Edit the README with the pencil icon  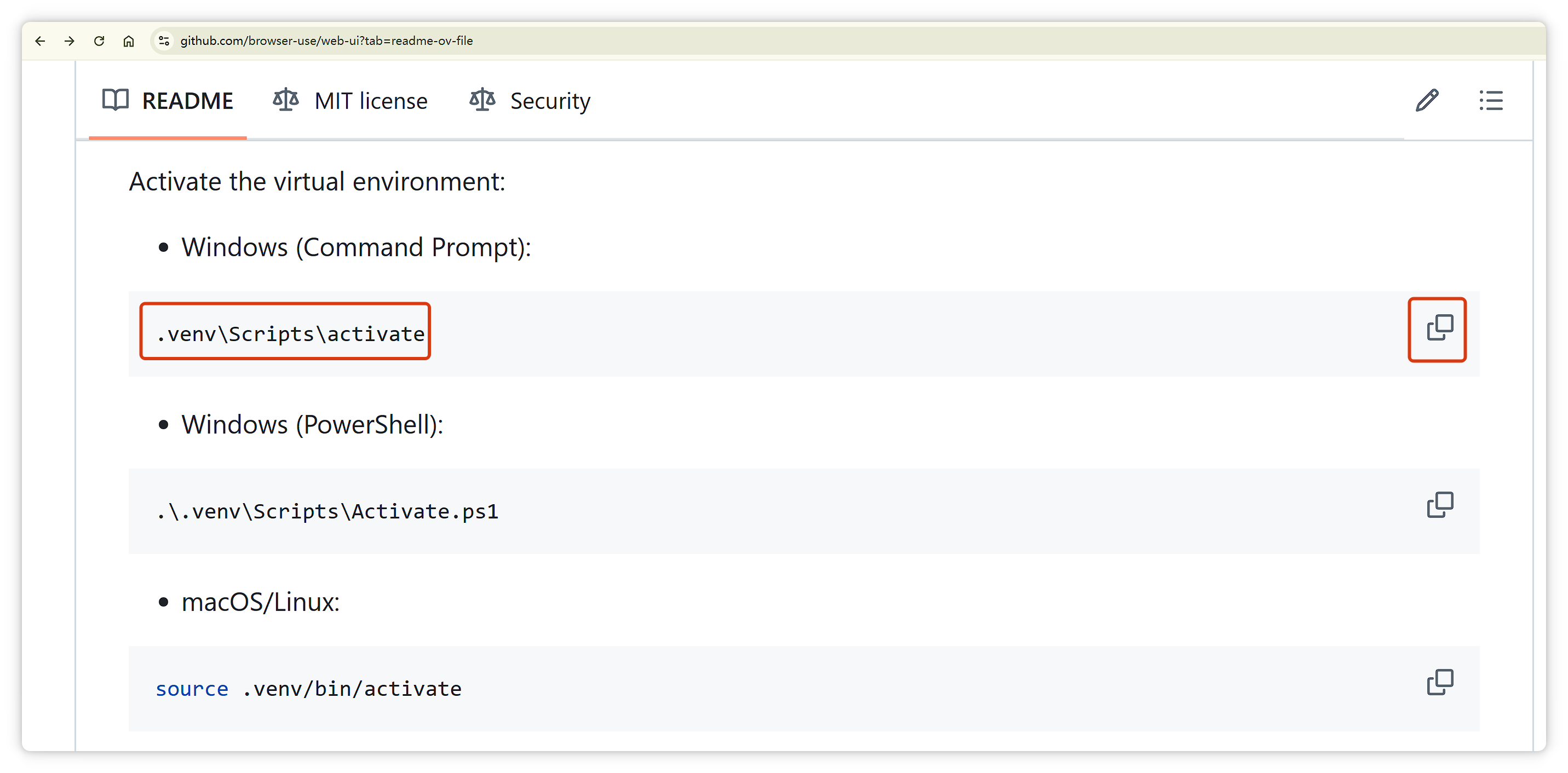1427,100
